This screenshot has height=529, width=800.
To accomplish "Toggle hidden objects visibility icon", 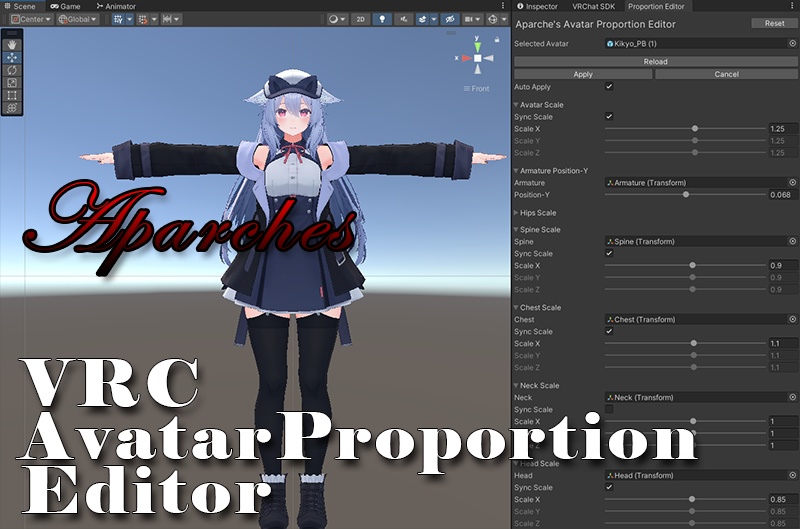I will [x=449, y=19].
